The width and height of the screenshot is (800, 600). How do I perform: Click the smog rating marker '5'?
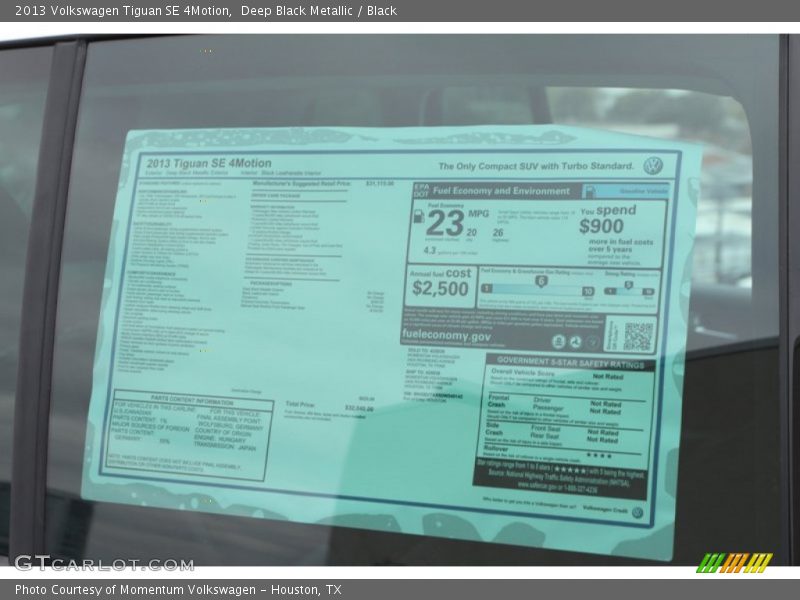click(629, 285)
